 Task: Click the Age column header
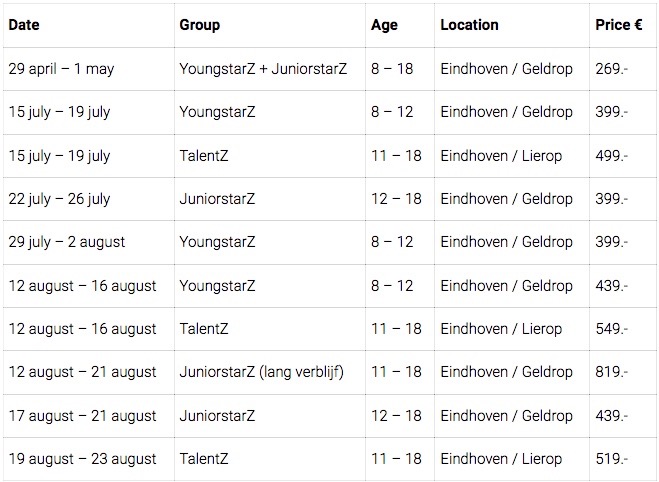coord(385,25)
